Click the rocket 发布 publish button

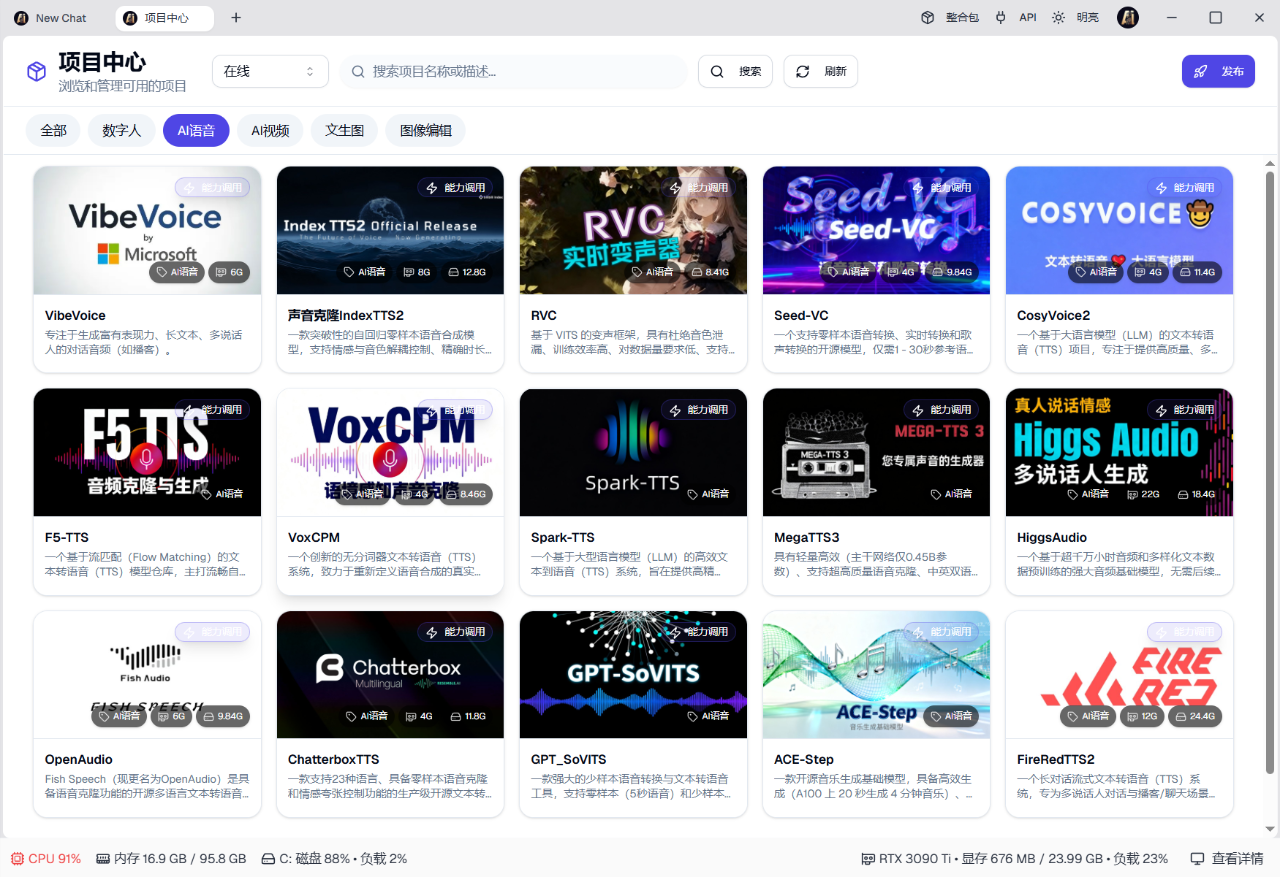(x=1218, y=72)
